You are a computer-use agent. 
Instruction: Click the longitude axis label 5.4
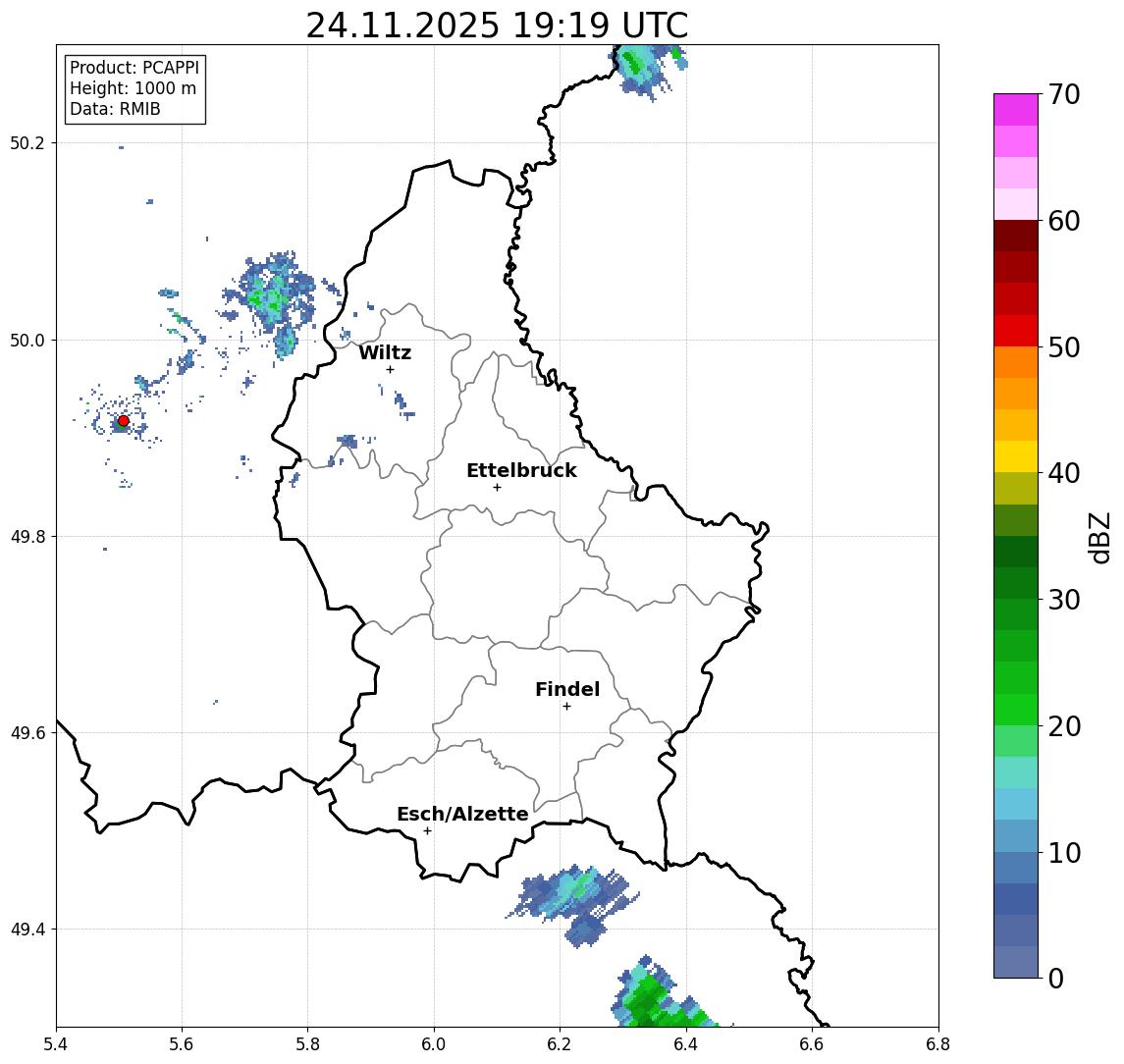coord(56,1044)
